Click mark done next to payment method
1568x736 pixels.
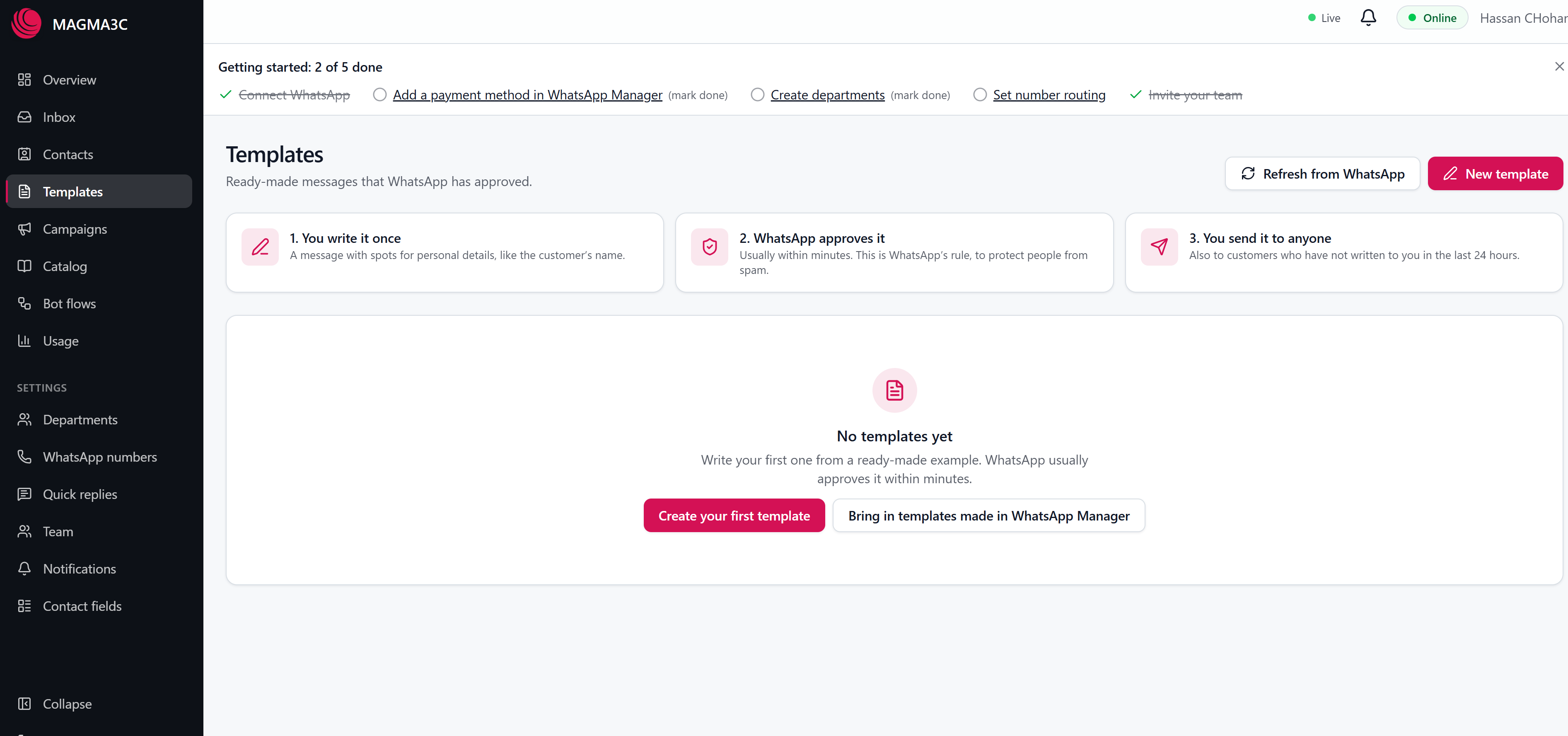pos(698,96)
